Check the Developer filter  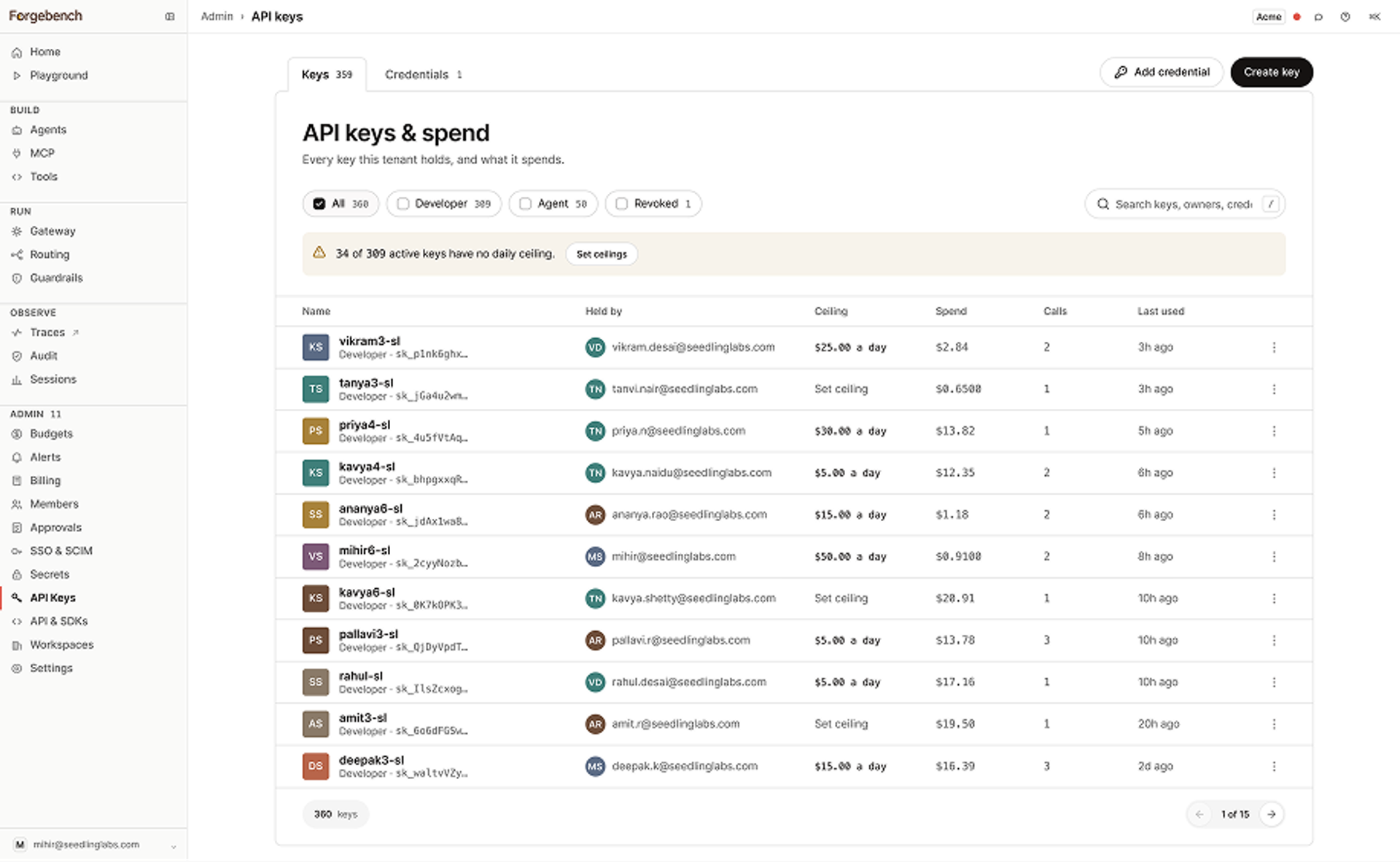403,204
